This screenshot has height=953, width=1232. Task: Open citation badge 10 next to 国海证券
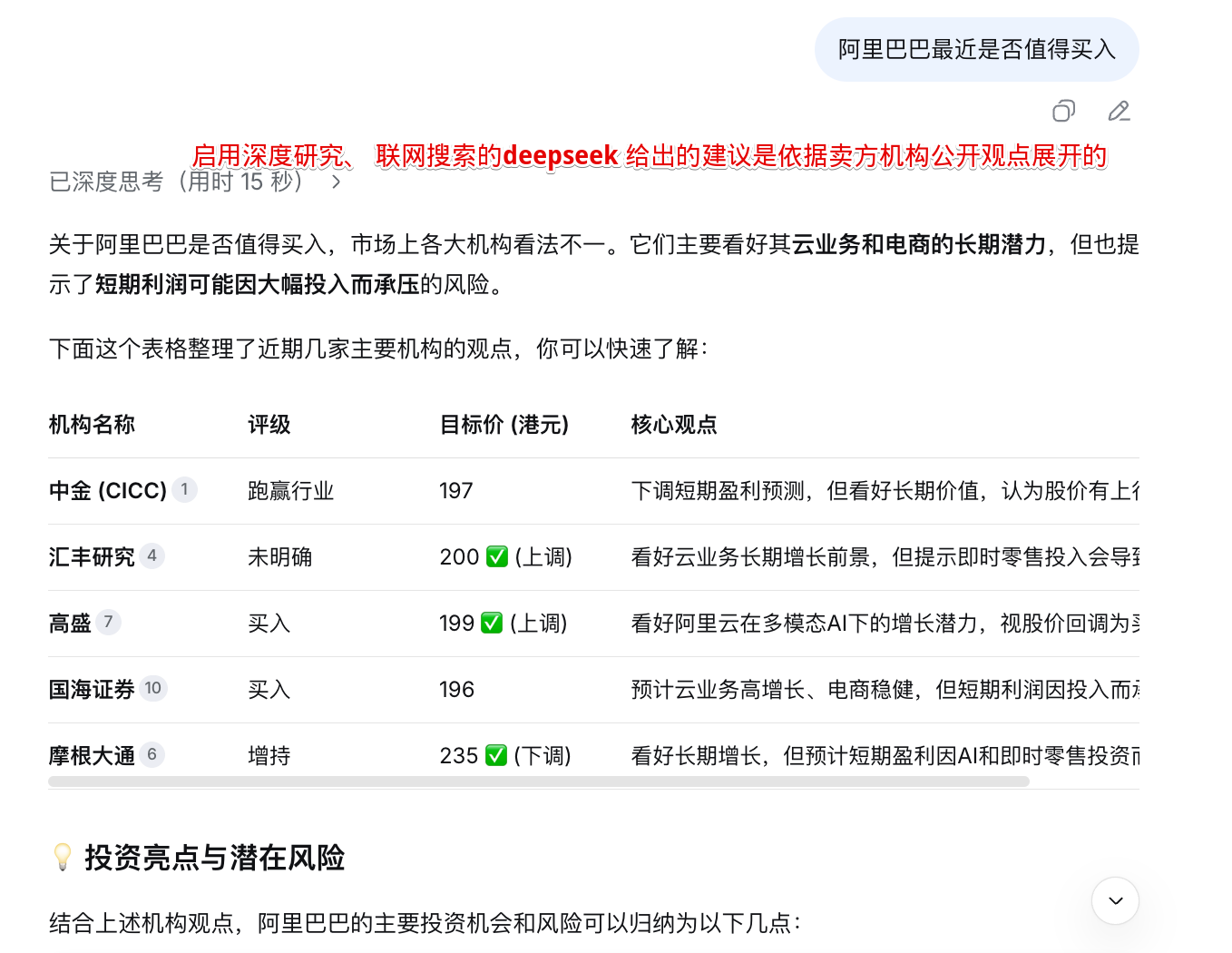(x=153, y=688)
